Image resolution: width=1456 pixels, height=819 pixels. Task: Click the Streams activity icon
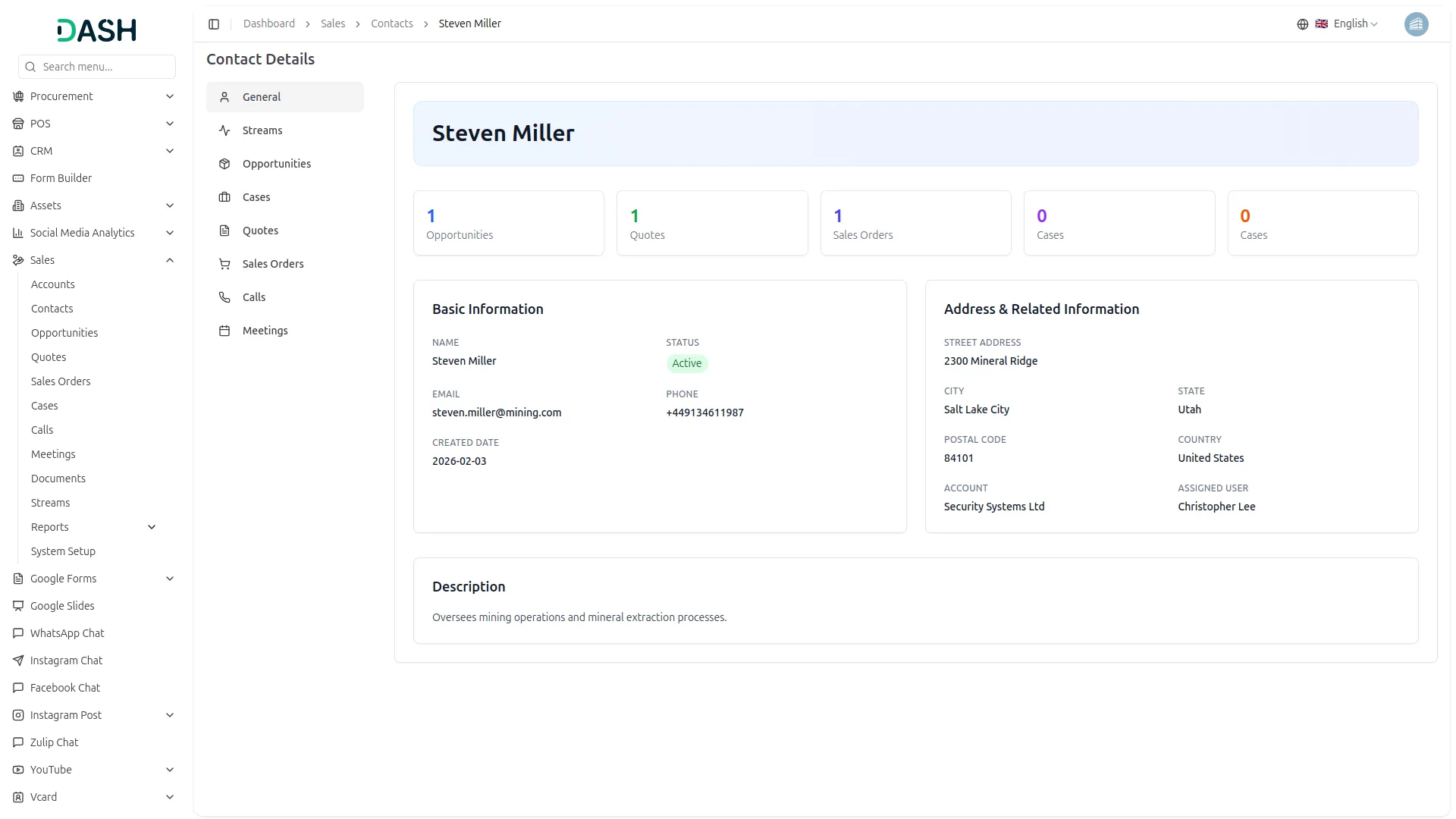point(224,130)
